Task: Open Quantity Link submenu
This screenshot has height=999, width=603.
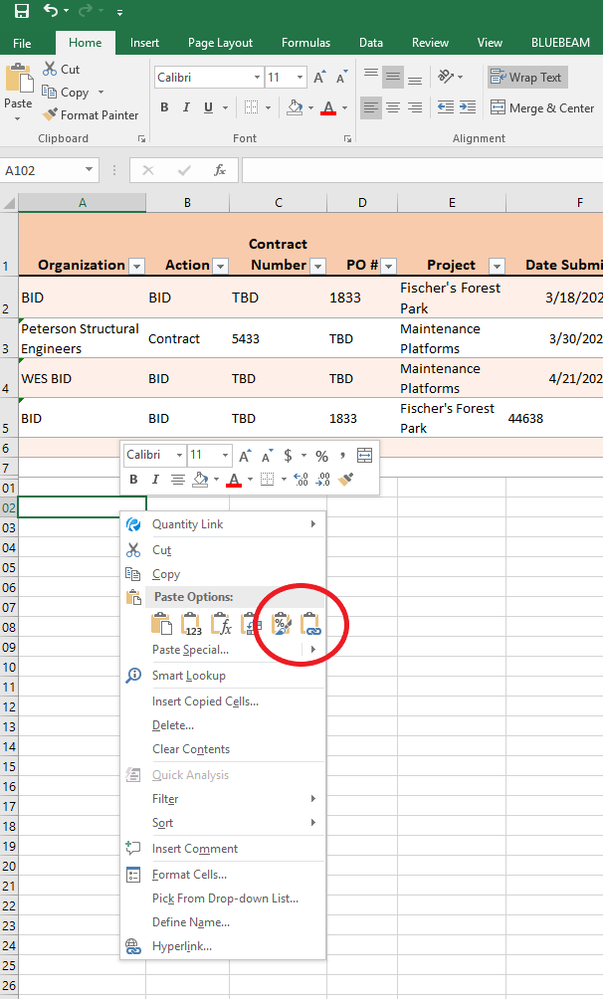Action: [222, 524]
